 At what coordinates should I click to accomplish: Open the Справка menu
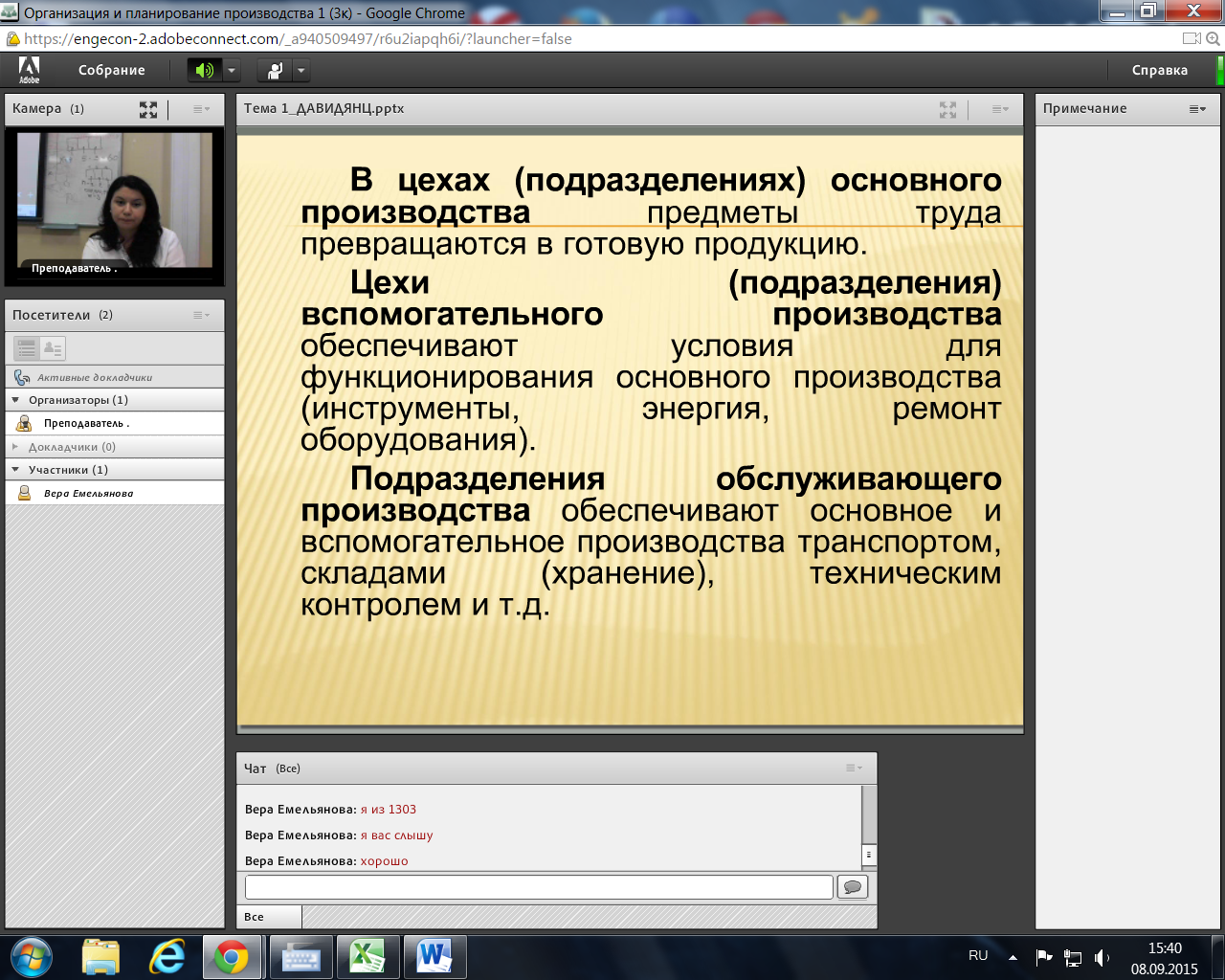[1160, 70]
